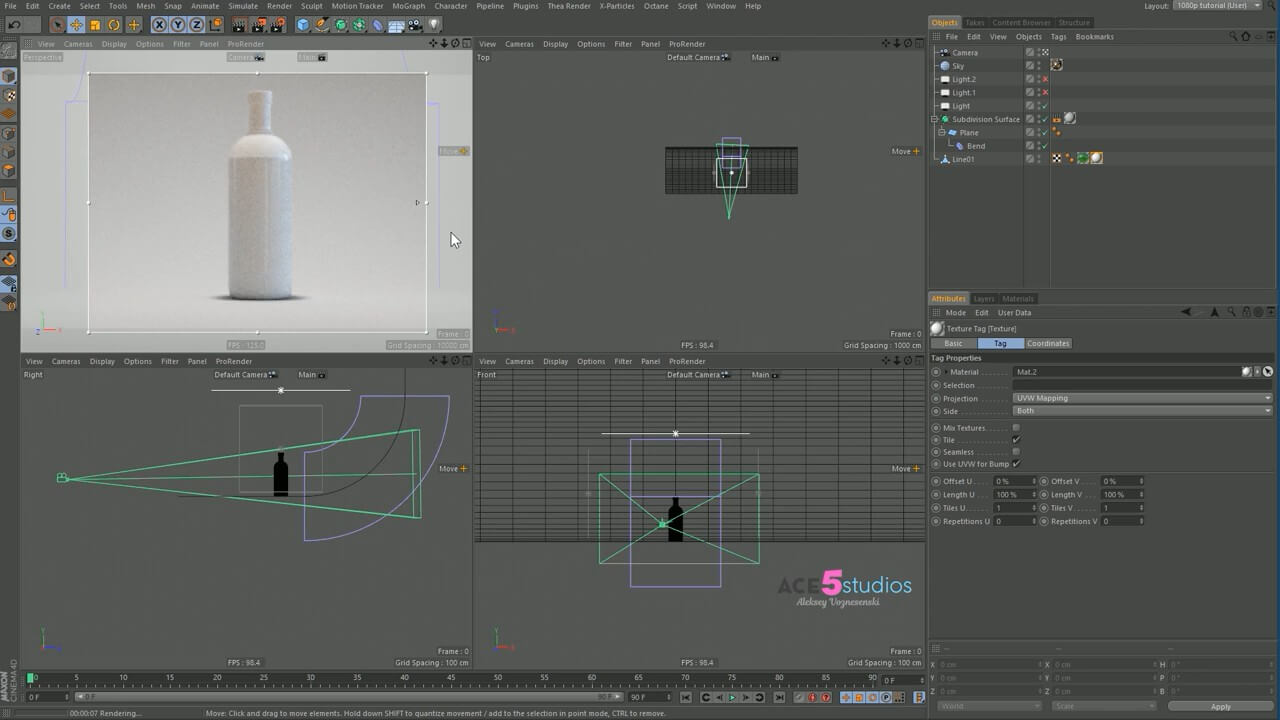Open the Side dropdown set to Both
1280x720 pixels.
click(x=1141, y=411)
